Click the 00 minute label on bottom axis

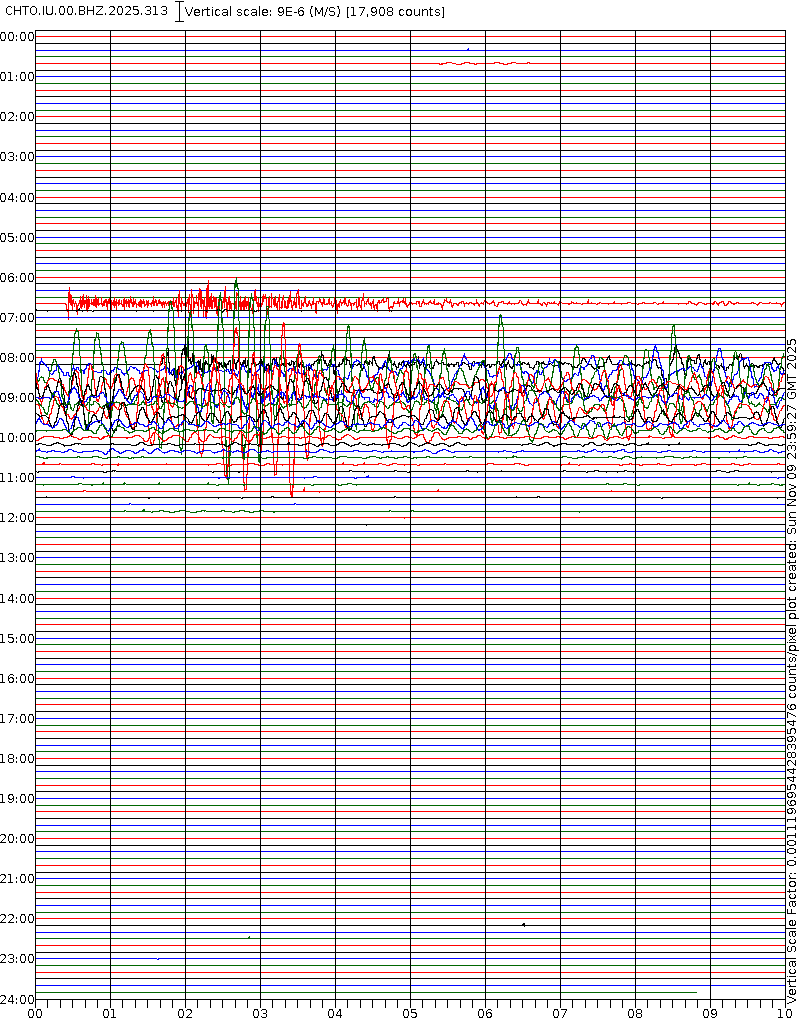(35, 1013)
